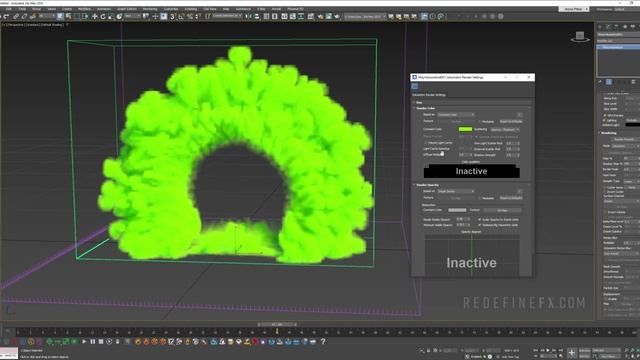Click the Redo arrow in main toolbar
The width and height of the screenshot is (640, 360).
[x=7, y=16]
